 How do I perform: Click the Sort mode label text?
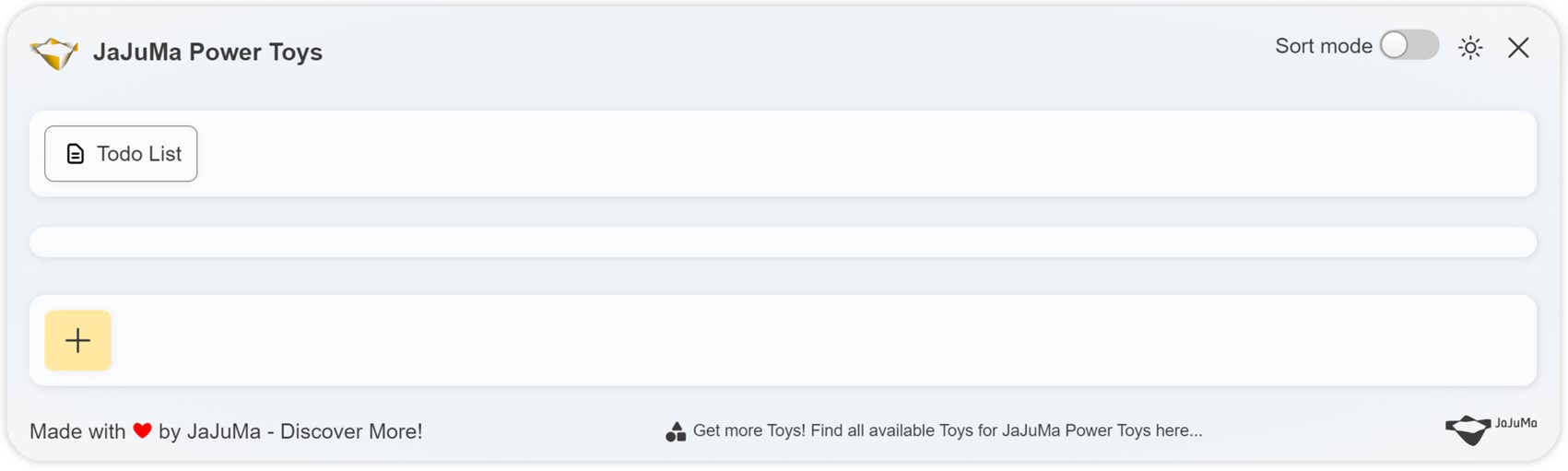tap(1324, 46)
